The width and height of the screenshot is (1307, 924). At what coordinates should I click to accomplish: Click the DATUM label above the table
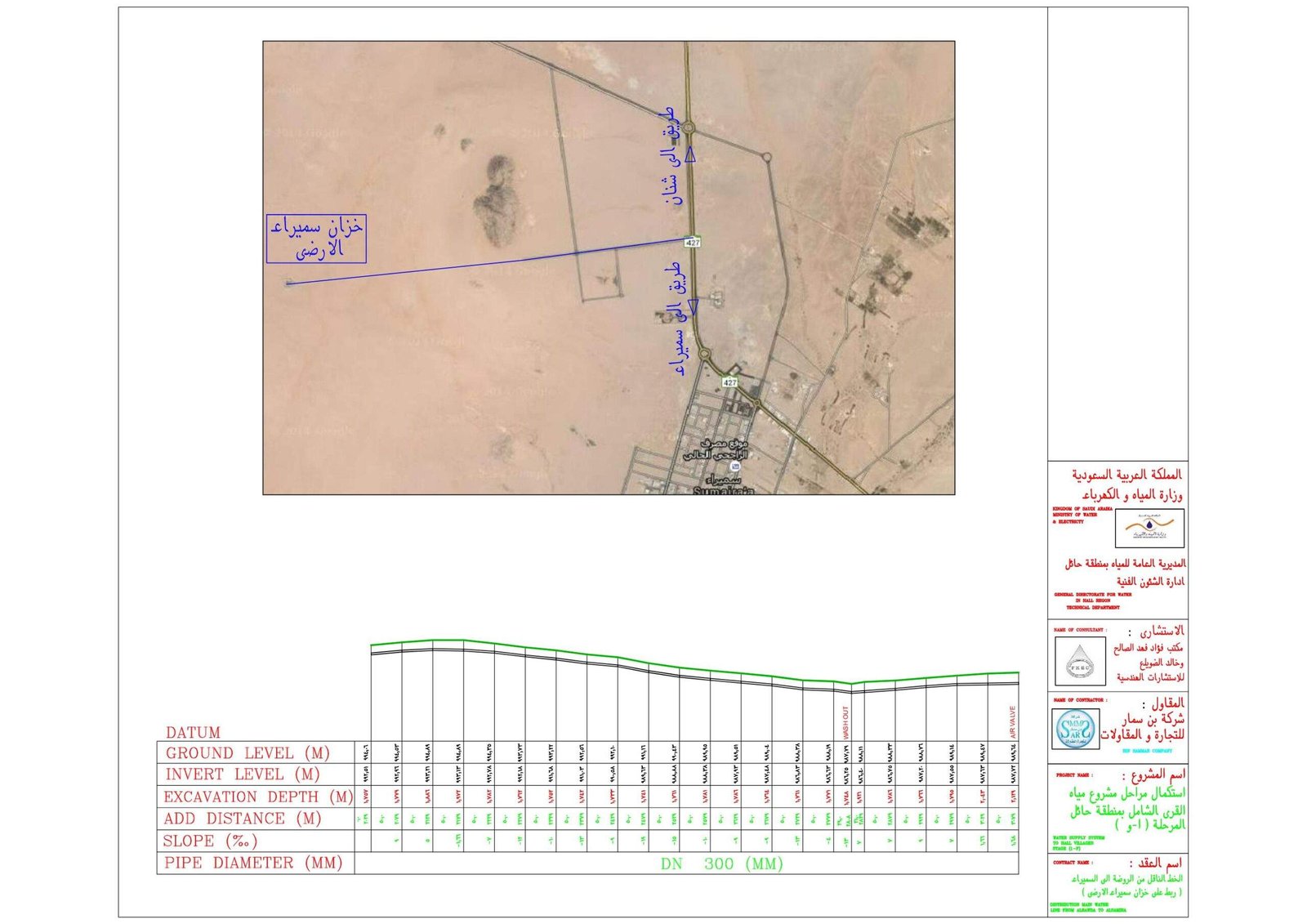193,732
